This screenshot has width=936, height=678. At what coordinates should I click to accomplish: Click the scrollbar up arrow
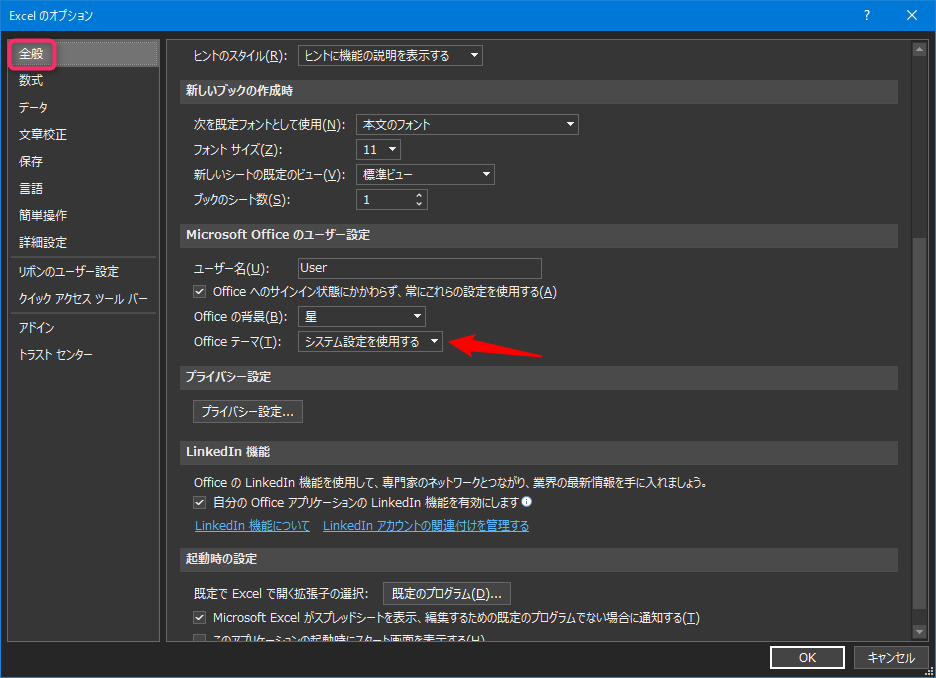[919, 50]
